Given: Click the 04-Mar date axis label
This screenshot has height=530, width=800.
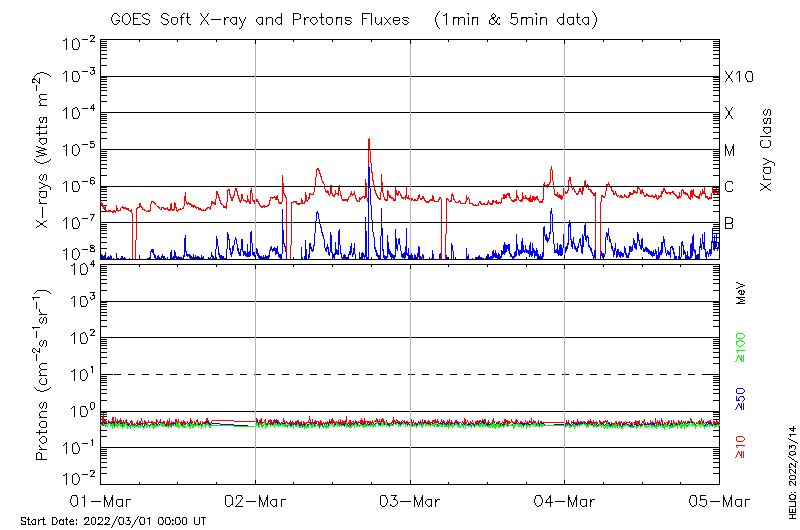Looking at the screenshot, I should pos(564,500).
